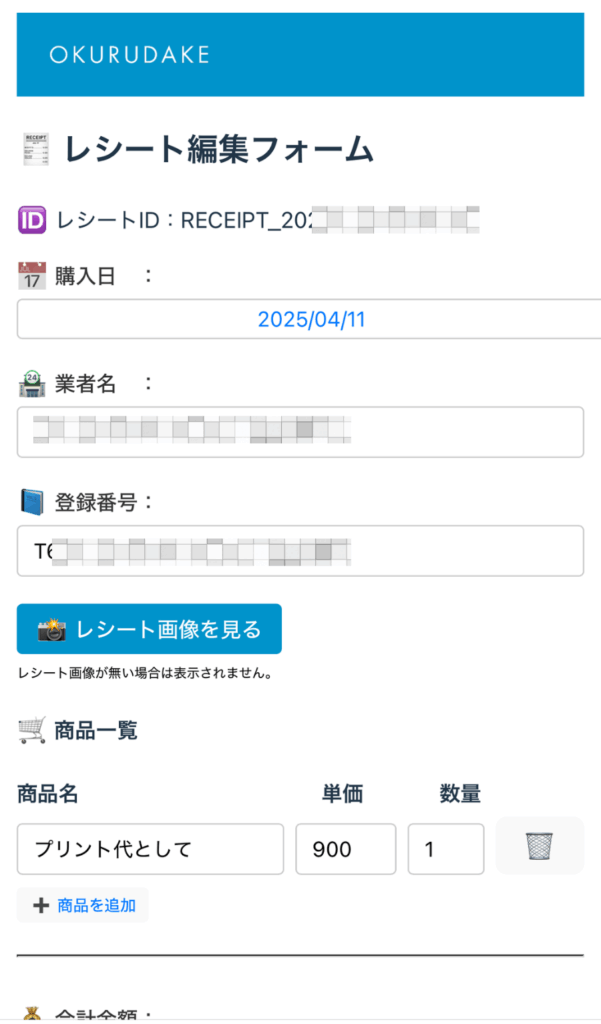Click the OKURUDAKE logo in header
The height and width of the screenshot is (1024, 601).
[129, 55]
